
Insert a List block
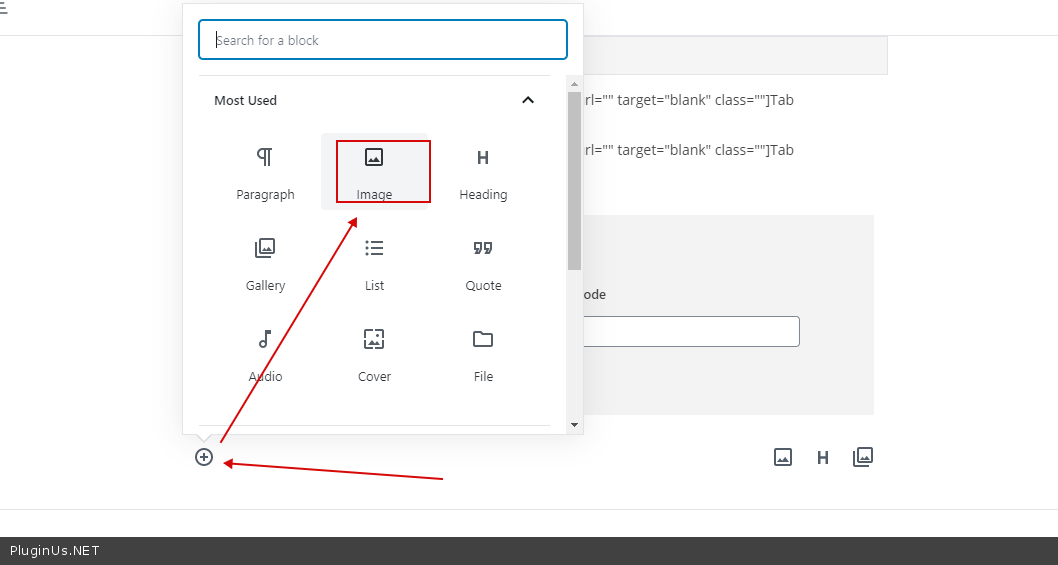(x=374, y=262)
